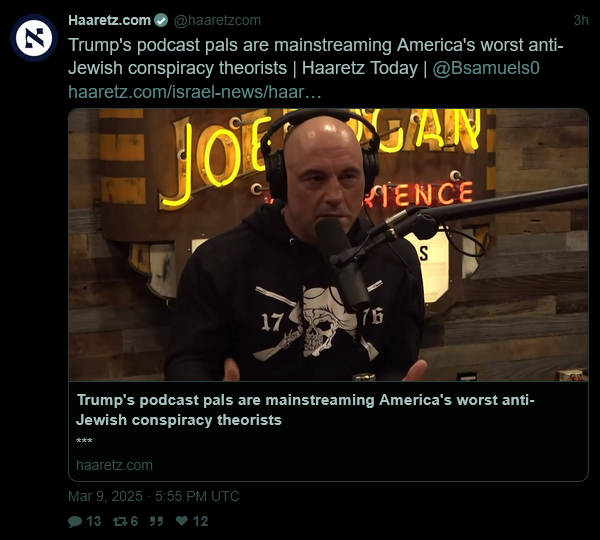Click the heart likes icon
Image resolution: width=600 pixels, height=540 pixels.
[x=182, y=521]
